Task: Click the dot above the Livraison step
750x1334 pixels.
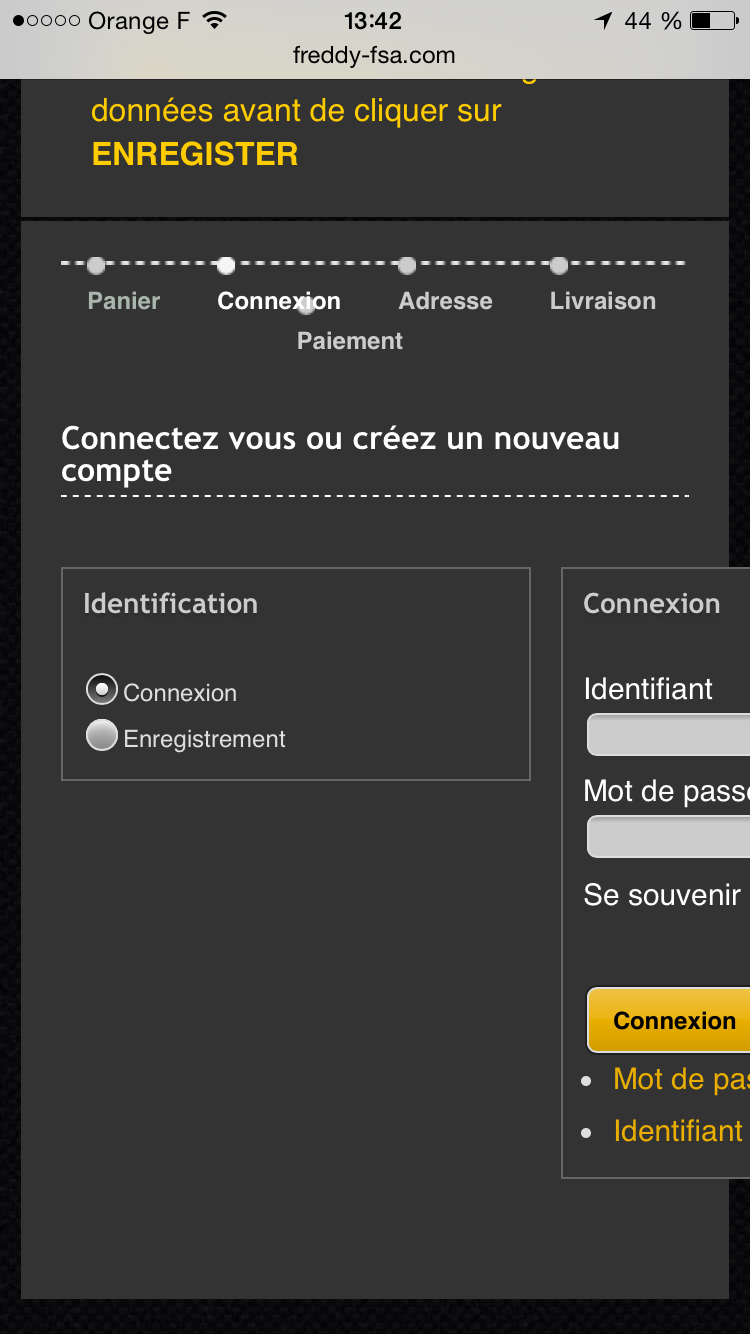Action: point(559,266)
